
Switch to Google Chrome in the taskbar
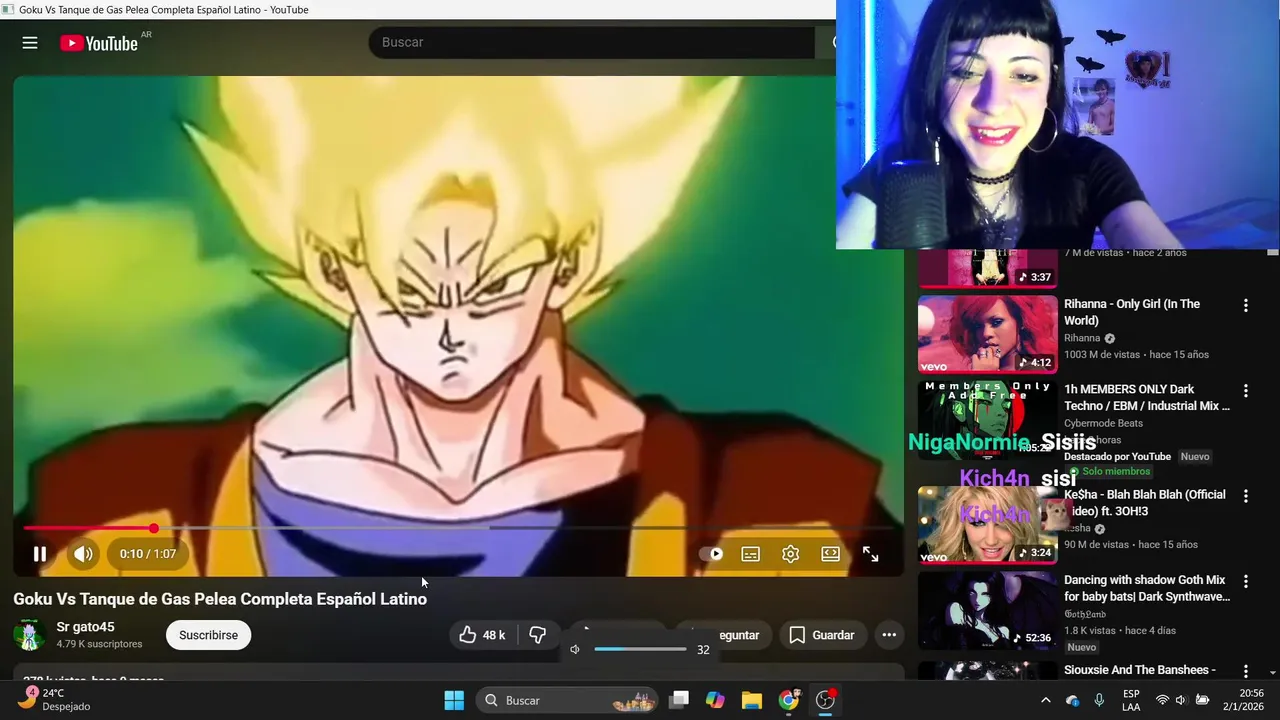(x=789, y=700)
